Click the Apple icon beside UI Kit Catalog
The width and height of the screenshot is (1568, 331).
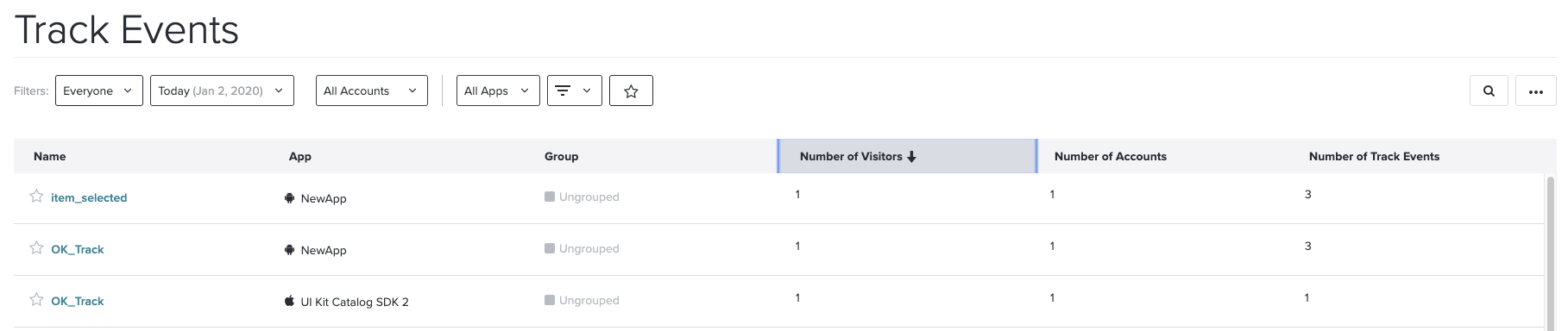pyautogui.click(x=289, y=302)
